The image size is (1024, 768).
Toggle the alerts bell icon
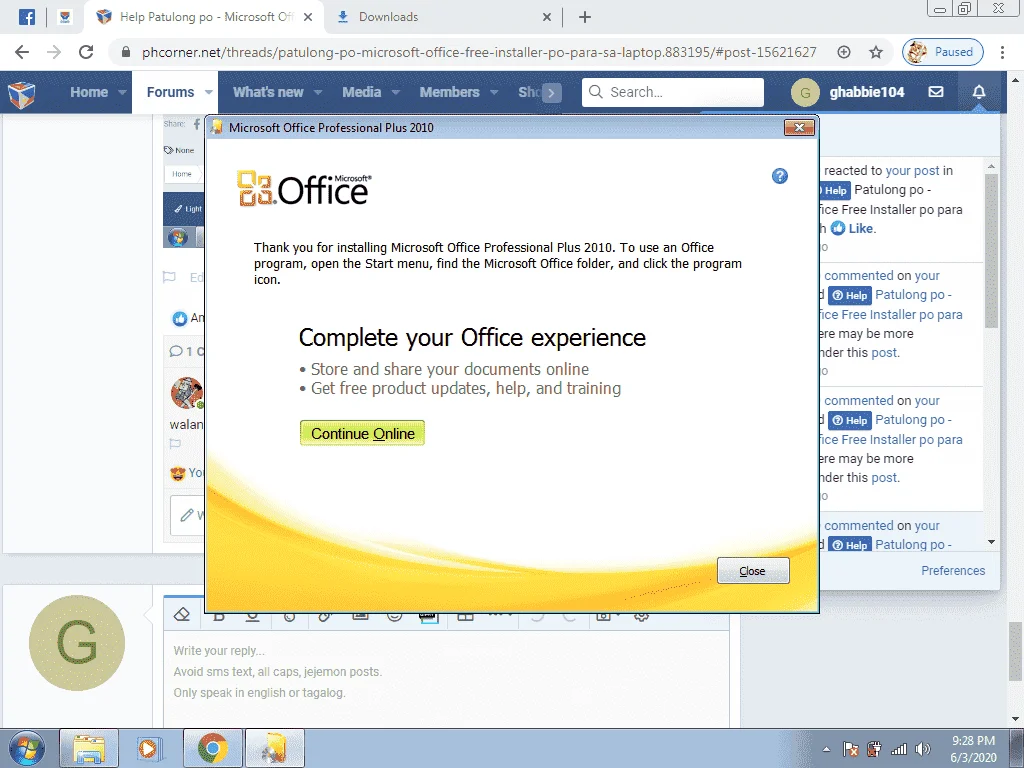pos(978,92)
